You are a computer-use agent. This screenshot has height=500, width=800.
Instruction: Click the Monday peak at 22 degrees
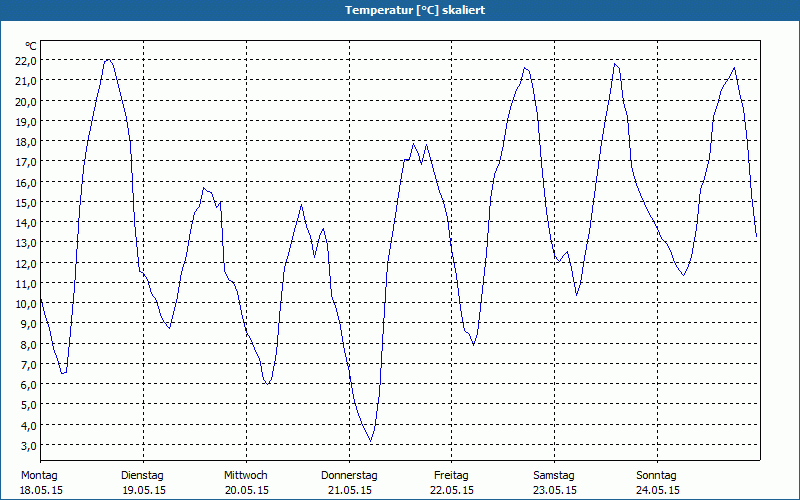coord(108,60)
